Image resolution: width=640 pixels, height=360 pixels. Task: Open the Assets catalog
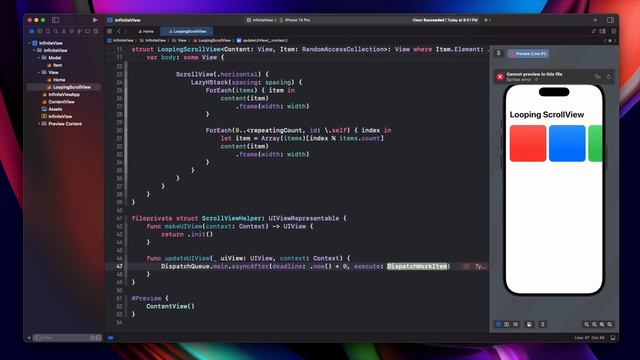52,109
